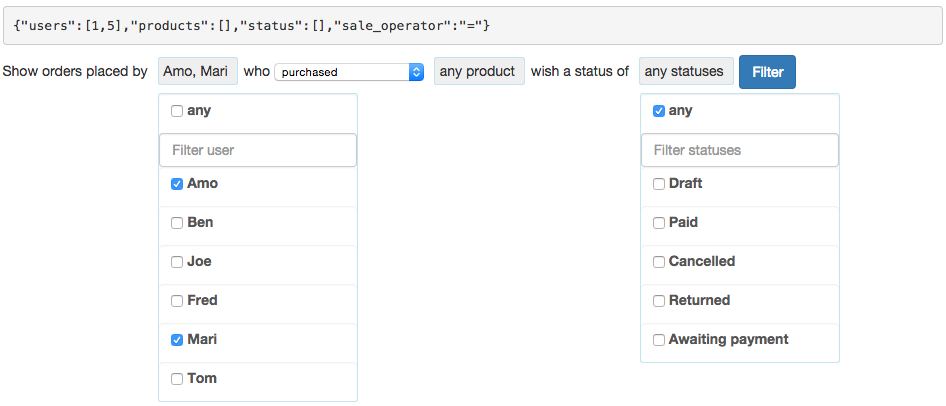Select the Ben user checkbox
The height and width of the screenshot is (406, 946).
click(177, 223)
